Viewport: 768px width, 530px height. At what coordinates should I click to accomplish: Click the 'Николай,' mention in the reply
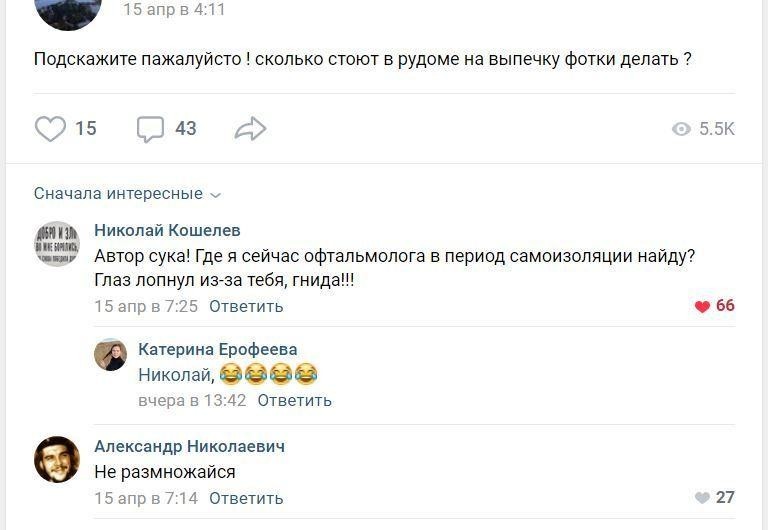click(x=176, y=375)
